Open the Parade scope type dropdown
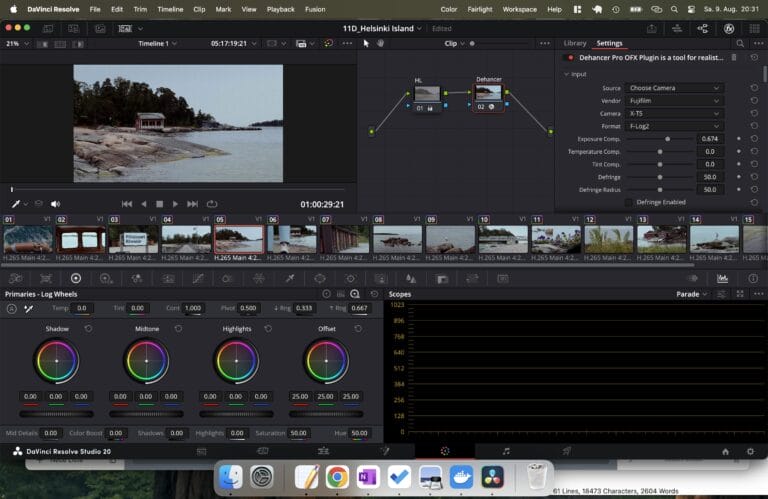This screenshot has height=499, width=768. tap(692, 294)
